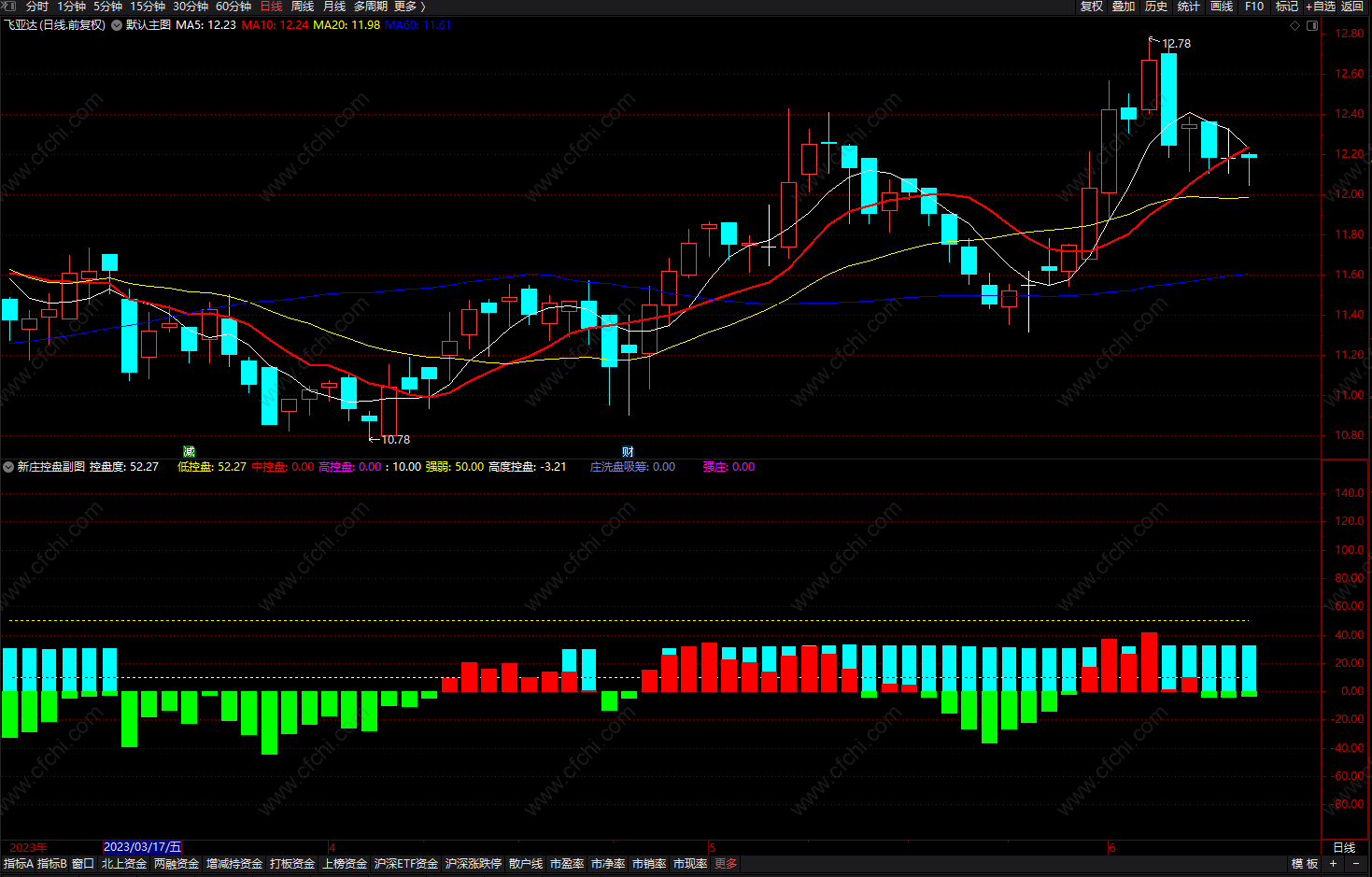Switch to 月线 monthly chart
This screenshot has height=877, width=1372.
coord(334,7)
